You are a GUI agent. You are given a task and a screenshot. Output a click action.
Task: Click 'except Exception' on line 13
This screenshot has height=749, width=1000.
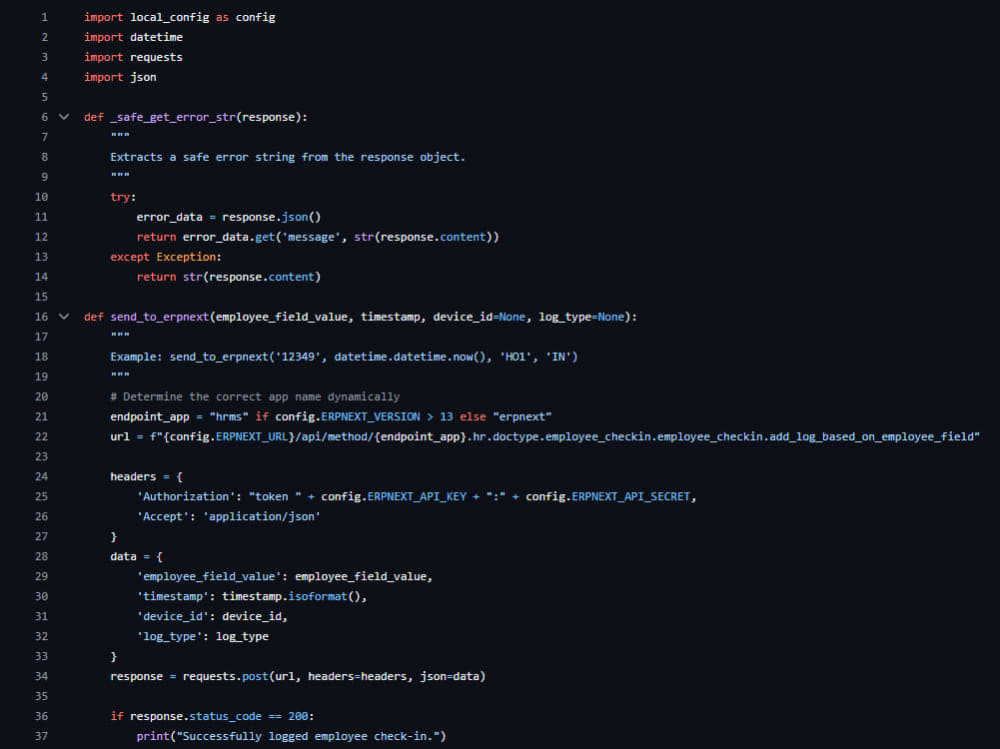click(x=163, y=256)
